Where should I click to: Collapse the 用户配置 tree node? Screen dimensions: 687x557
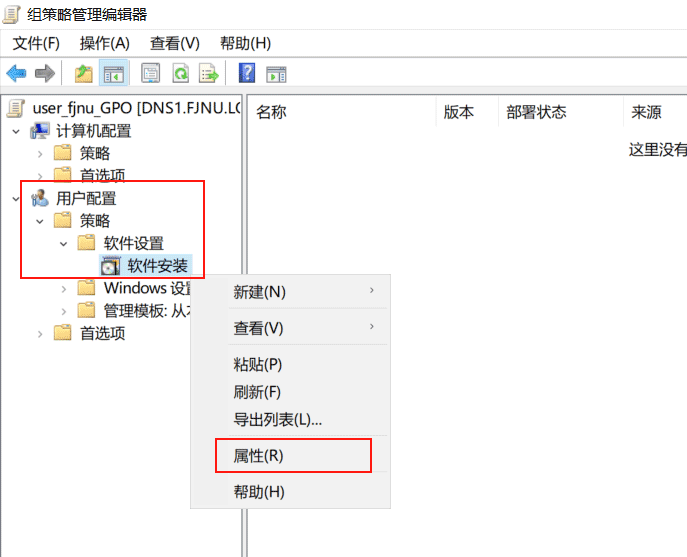16,198
